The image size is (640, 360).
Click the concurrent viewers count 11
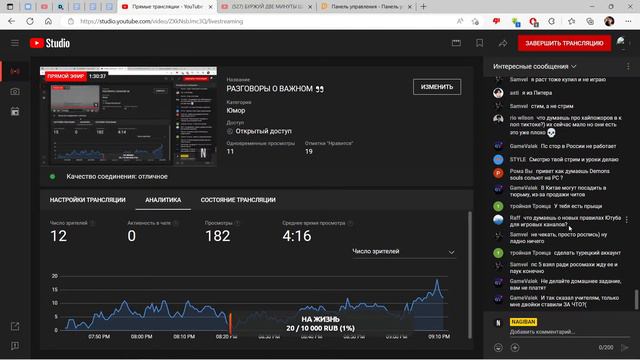230,151
